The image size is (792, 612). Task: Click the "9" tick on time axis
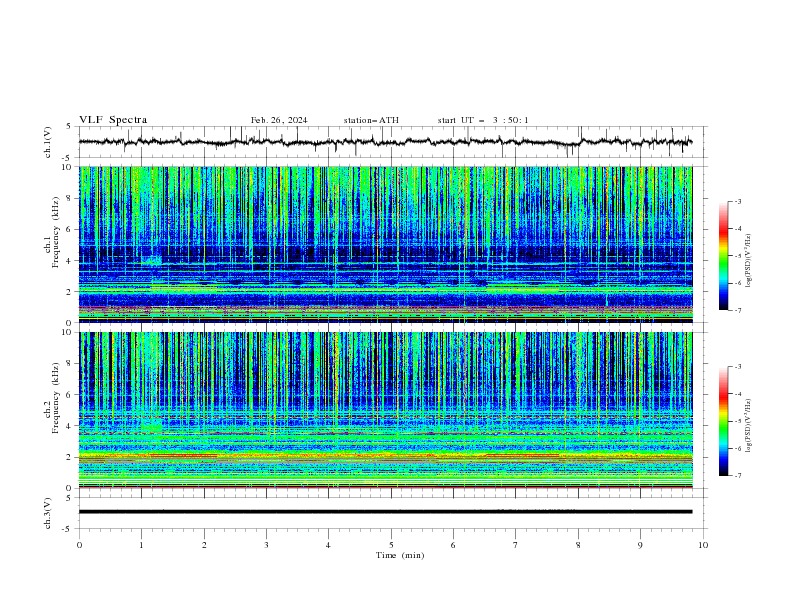(640, 545)
